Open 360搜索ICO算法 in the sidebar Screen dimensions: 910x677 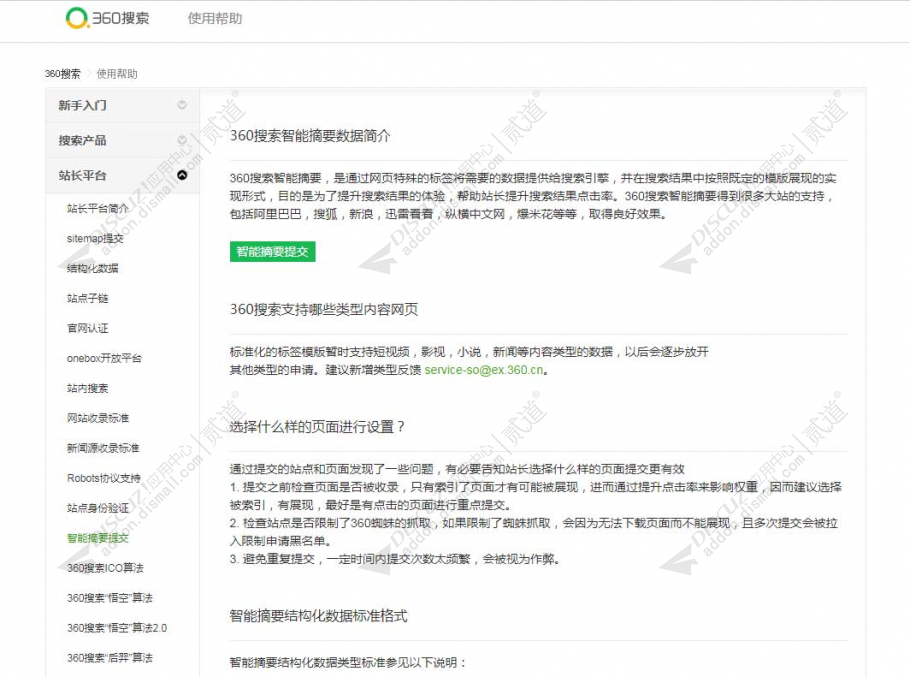pos(105,568)
